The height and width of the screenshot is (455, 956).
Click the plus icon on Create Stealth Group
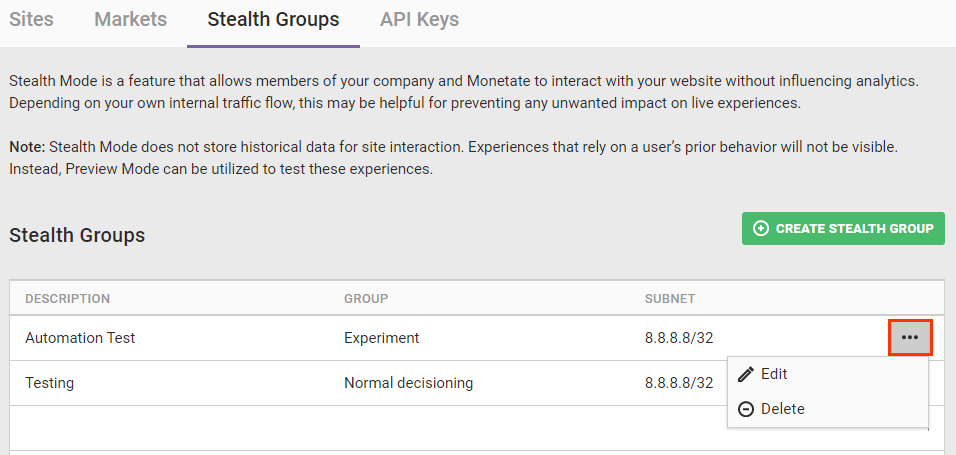[x=761, y=228]
